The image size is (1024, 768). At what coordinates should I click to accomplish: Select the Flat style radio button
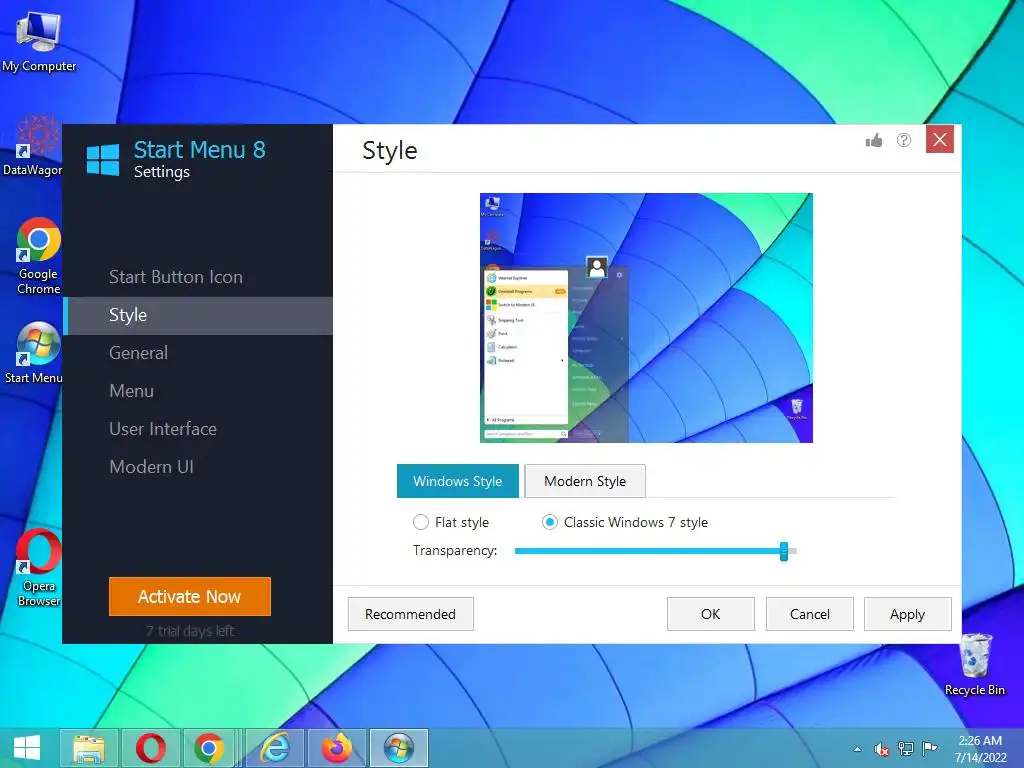tap(421, 522)
